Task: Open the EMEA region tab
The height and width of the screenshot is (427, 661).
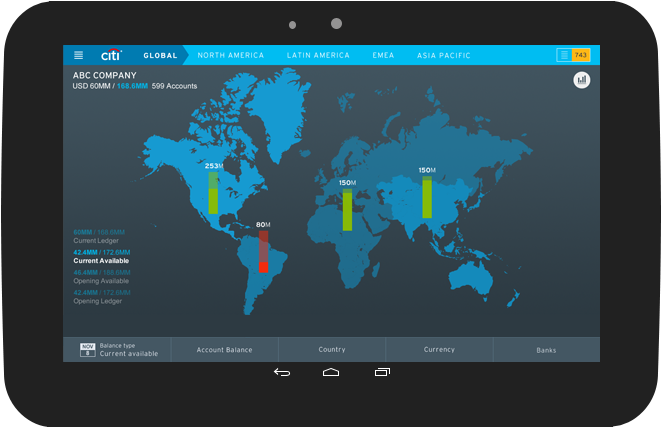Action: click(x=384, y=55)
